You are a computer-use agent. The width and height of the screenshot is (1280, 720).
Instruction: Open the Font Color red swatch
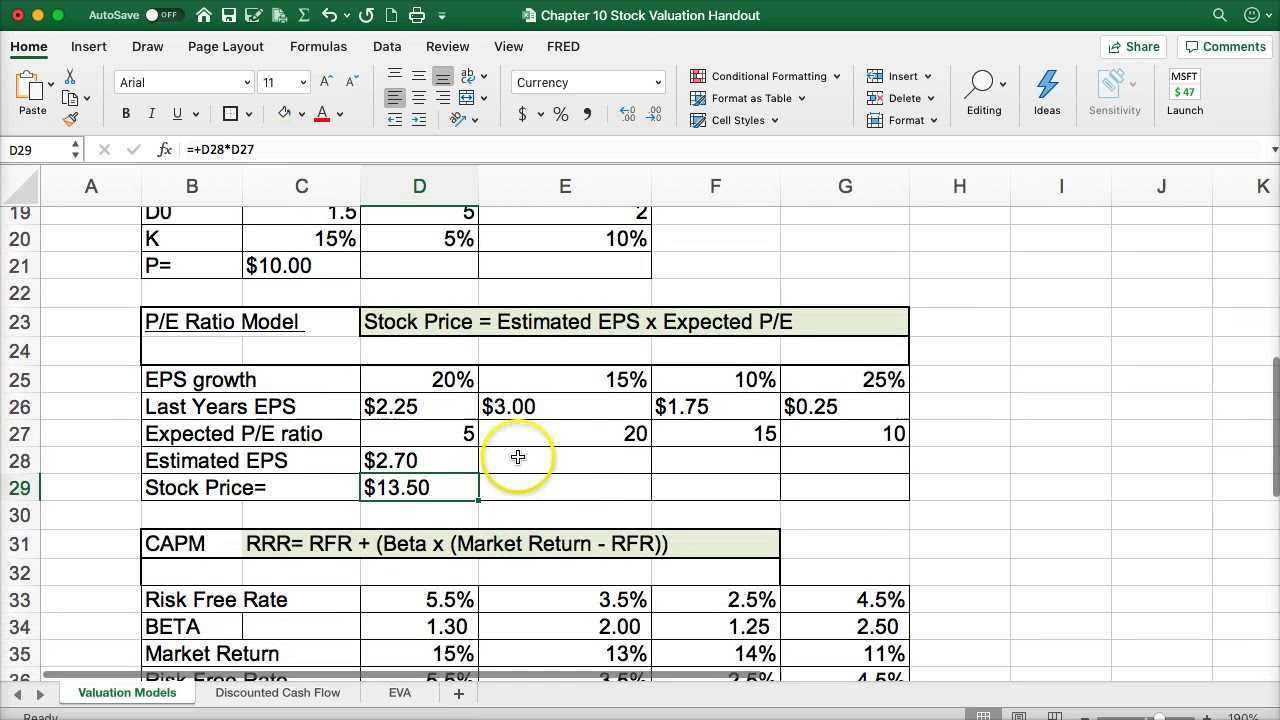(x=322, y=114)
